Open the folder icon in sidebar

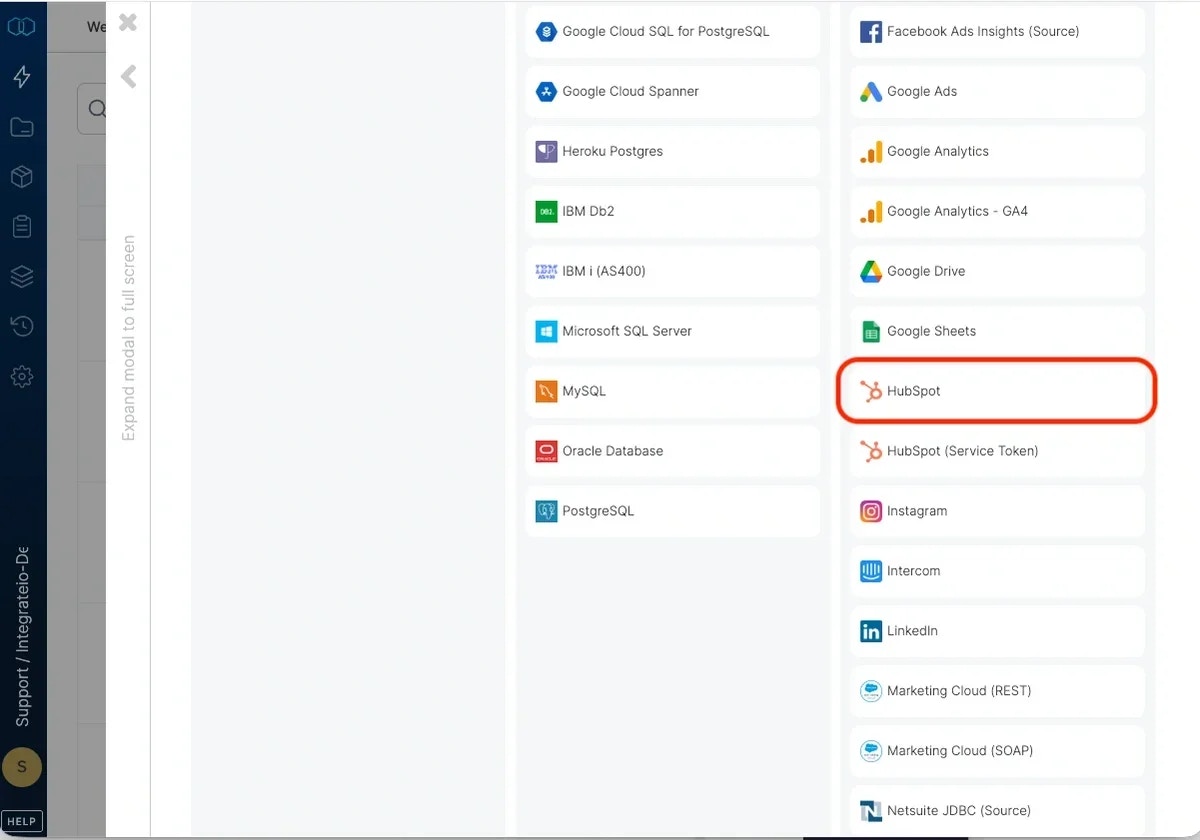coord(22,127)
